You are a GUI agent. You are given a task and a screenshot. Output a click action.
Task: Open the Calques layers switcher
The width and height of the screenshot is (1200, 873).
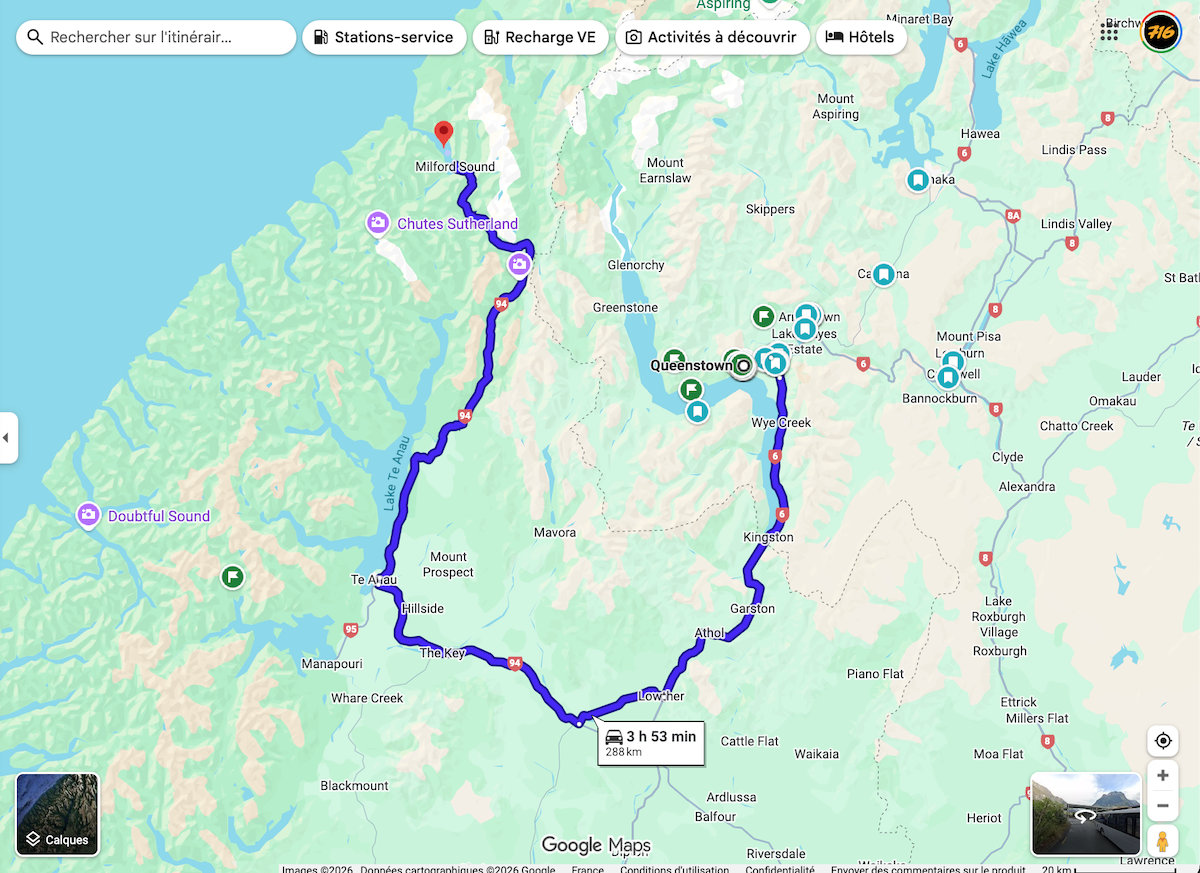click(x=57, y=815)
